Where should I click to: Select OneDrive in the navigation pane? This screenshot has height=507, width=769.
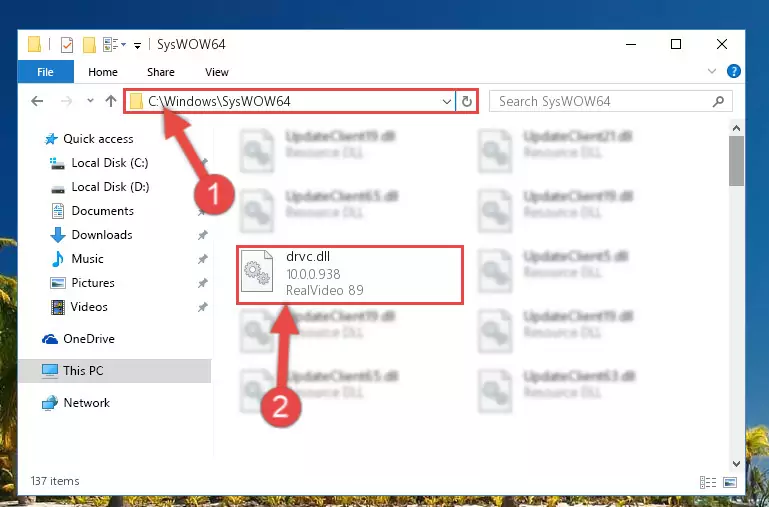(89, 339)
